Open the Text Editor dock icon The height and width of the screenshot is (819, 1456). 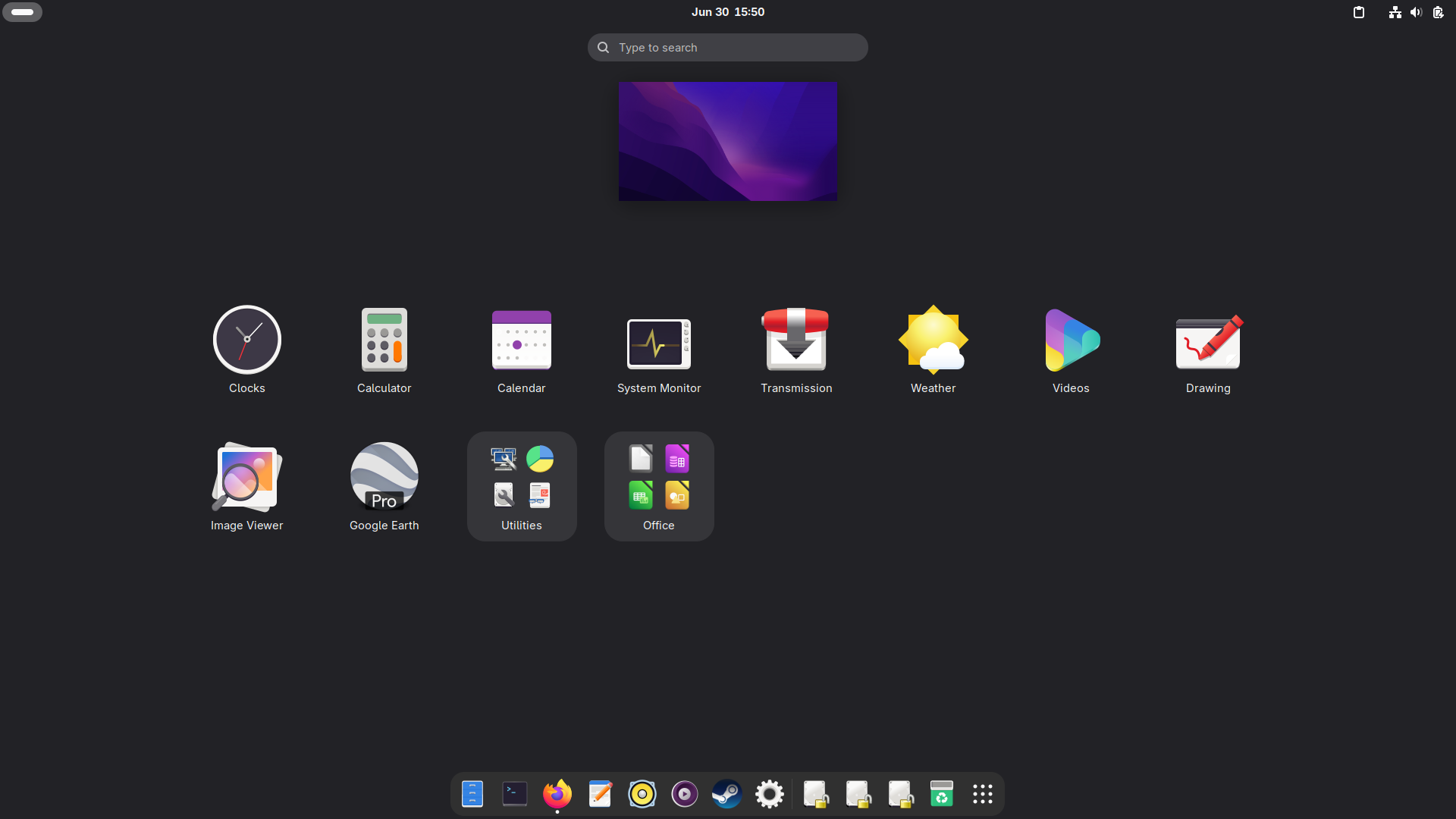coord(600,794)
